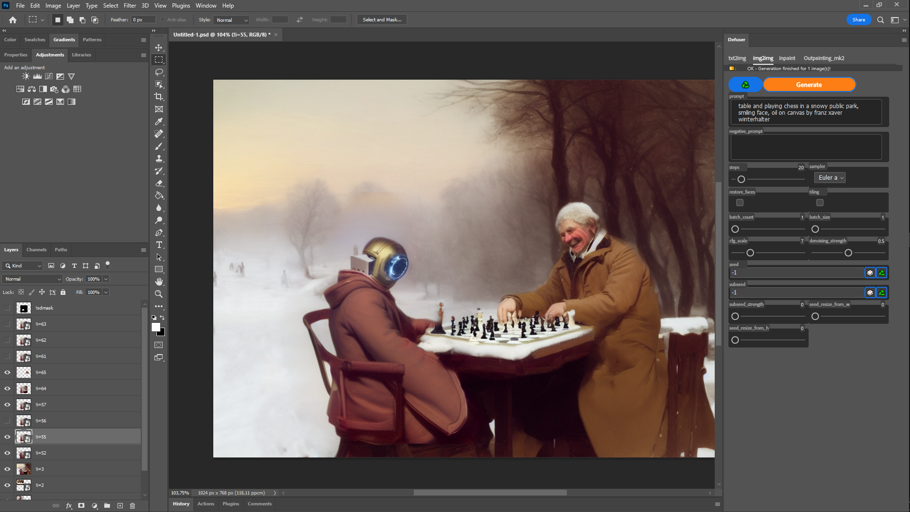910x512 pixels.
Task: Select the Lasso tool
Action: [159, 72]
